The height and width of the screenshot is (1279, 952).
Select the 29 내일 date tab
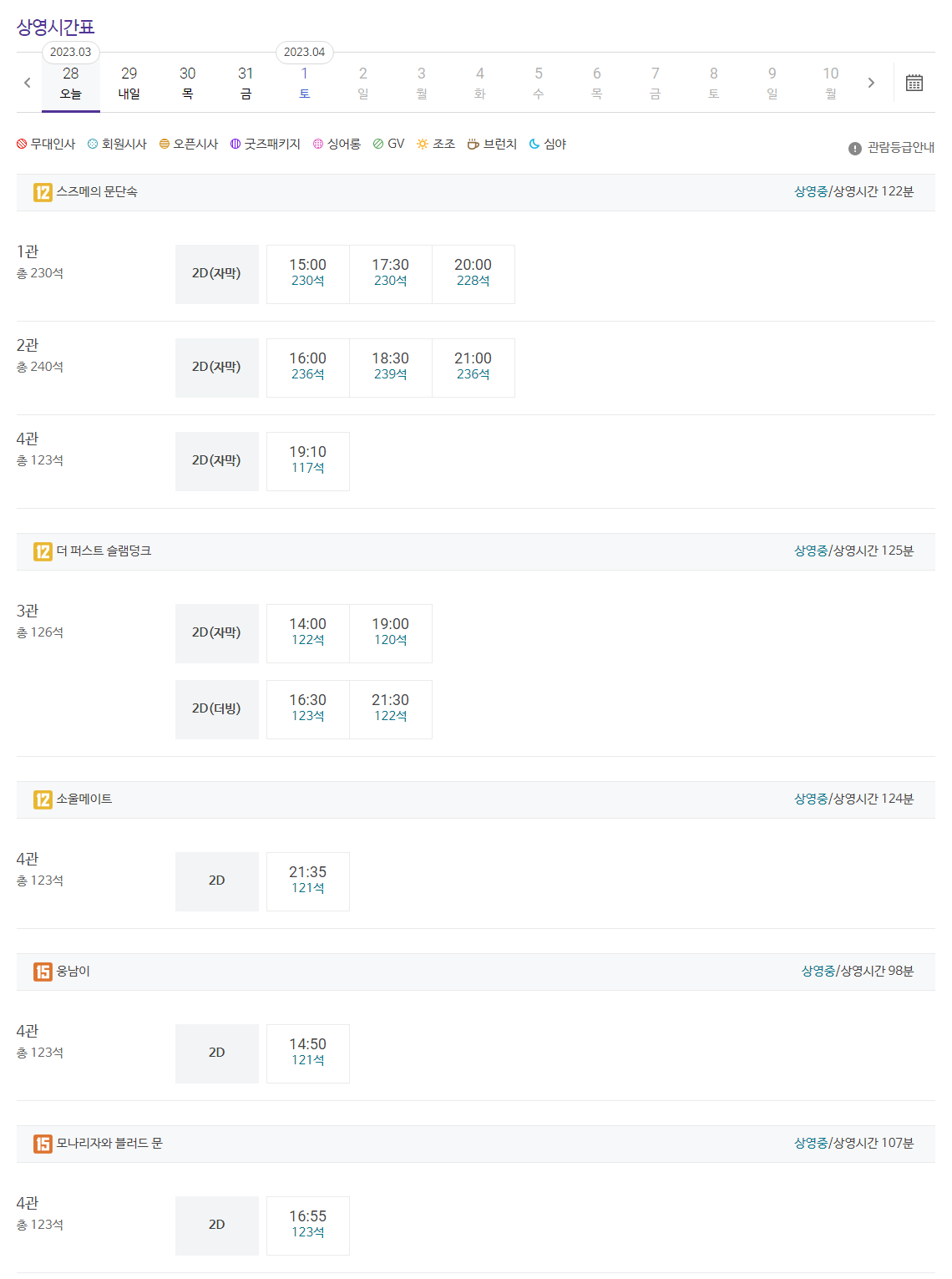(129, 83)
